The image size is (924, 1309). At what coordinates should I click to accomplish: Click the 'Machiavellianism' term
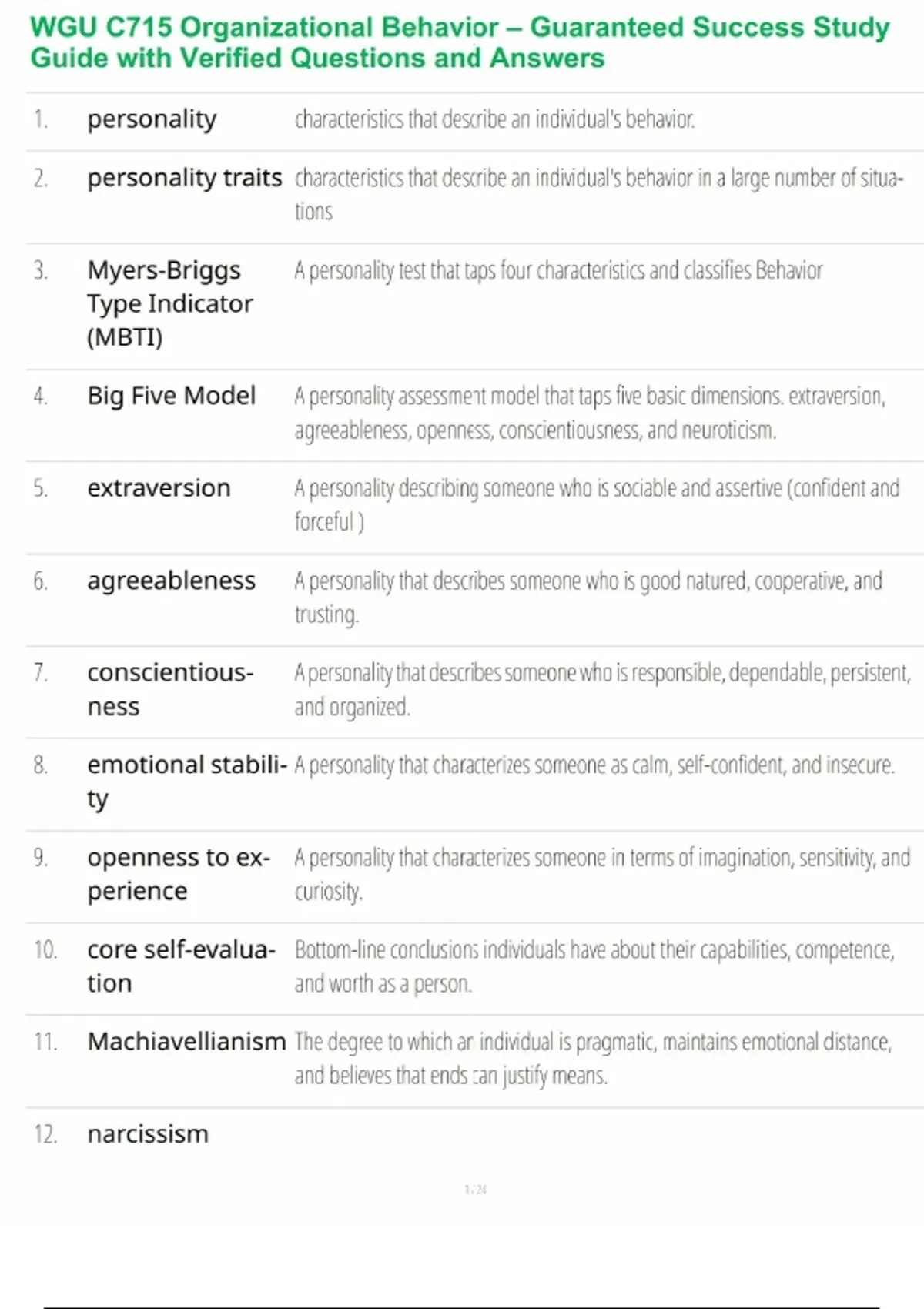coord(186,1042)
